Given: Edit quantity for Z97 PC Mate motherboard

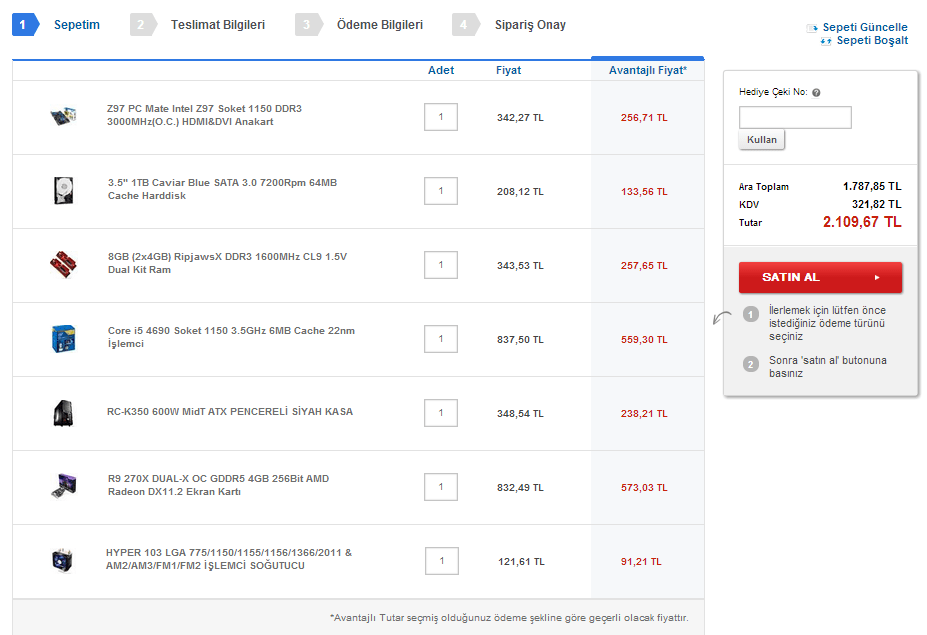Looking at the screenshot, I should pos(441,117).
